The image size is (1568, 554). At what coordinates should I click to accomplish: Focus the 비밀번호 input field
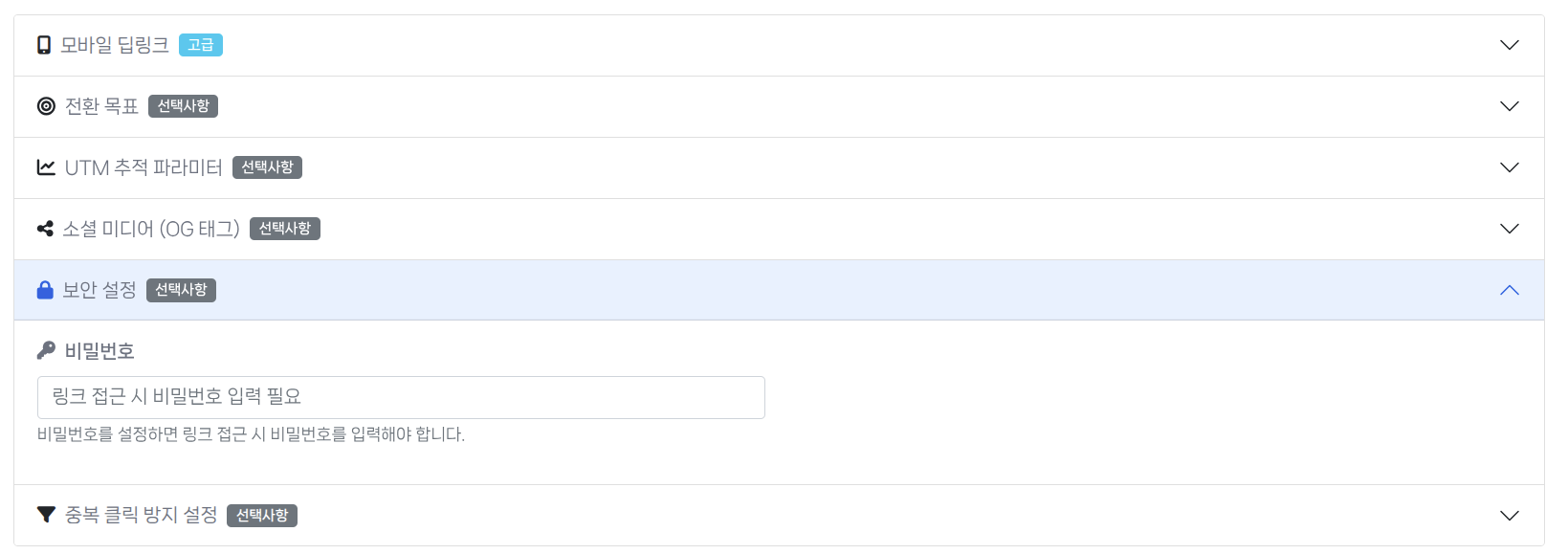click(x=401, y=397)
